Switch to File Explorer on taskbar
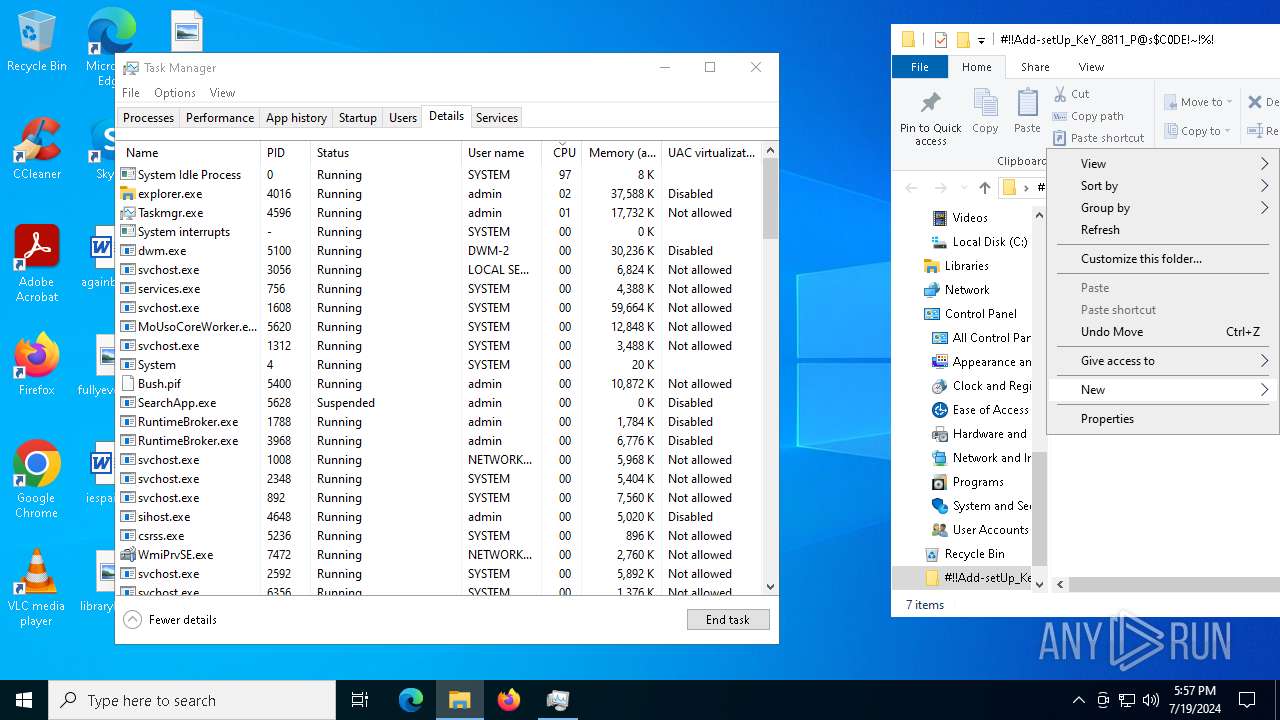Image resolution: width=1280 pixels, height=720 pixels. (x=460, y=700)
